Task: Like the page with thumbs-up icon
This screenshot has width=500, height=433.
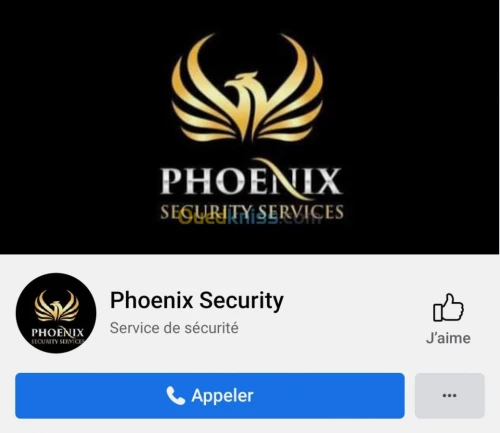Action: 448,307
